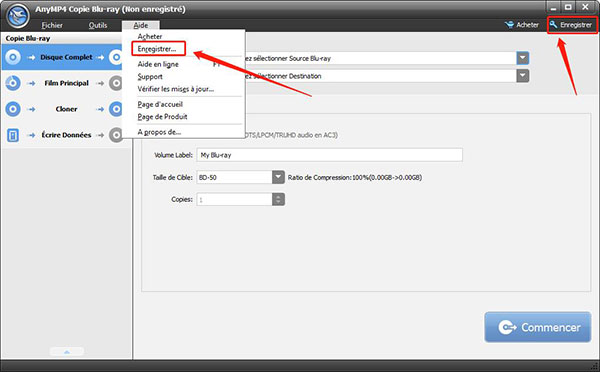600x372 pixels.
Task: Select A propos de... entry
Action: click(159, 132)
